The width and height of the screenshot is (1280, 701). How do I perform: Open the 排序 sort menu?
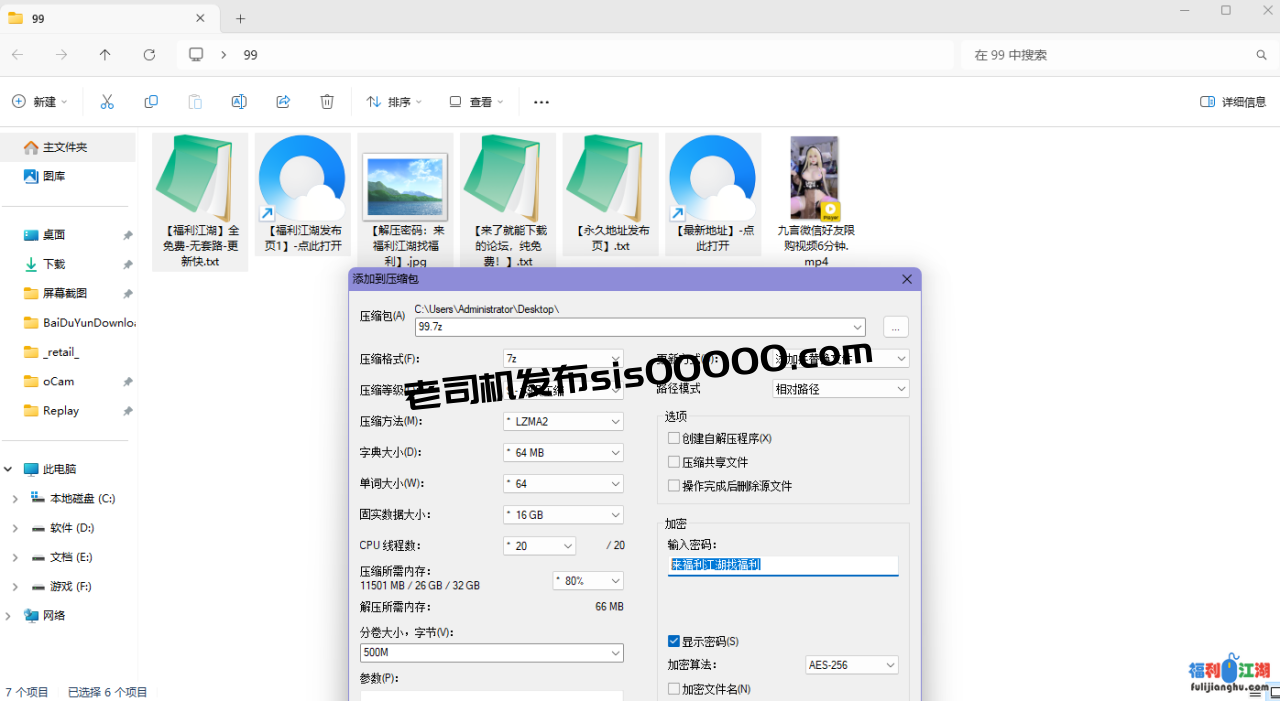point(394,102)
